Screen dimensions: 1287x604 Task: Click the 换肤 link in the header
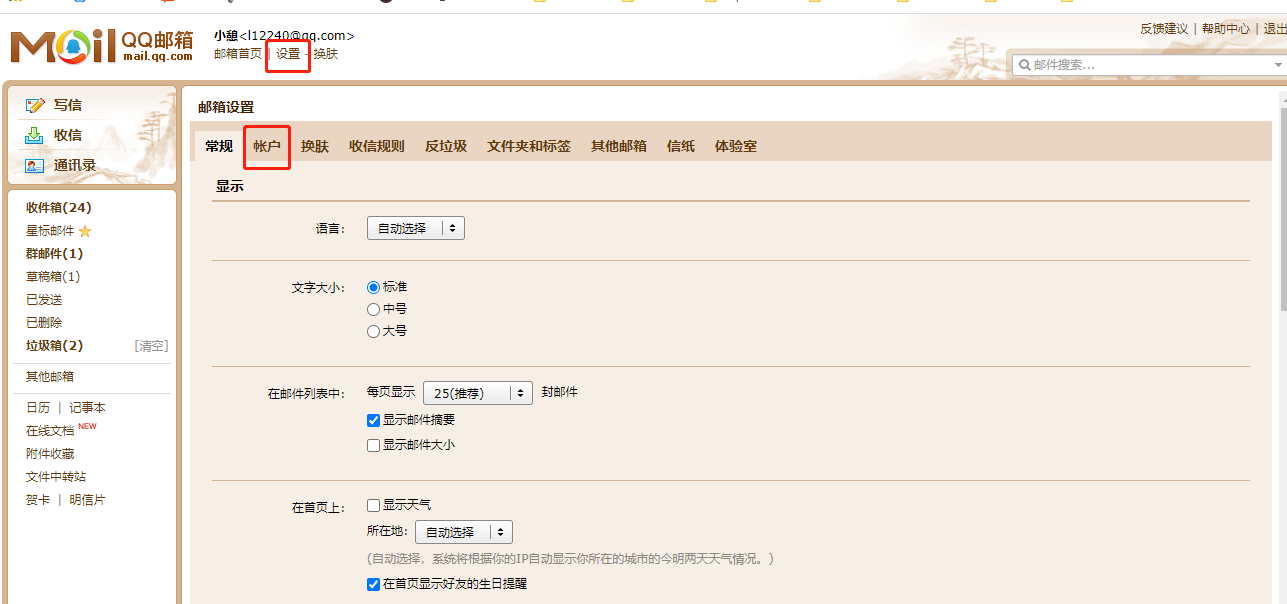[x=326, y=54]
